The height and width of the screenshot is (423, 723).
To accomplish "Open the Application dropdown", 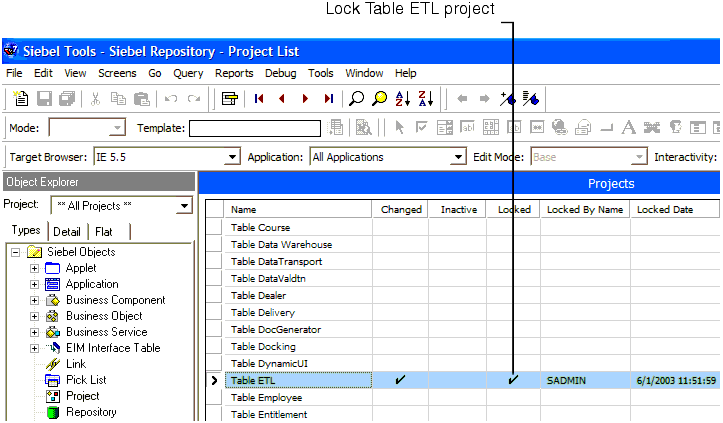I will coord(457,157).
